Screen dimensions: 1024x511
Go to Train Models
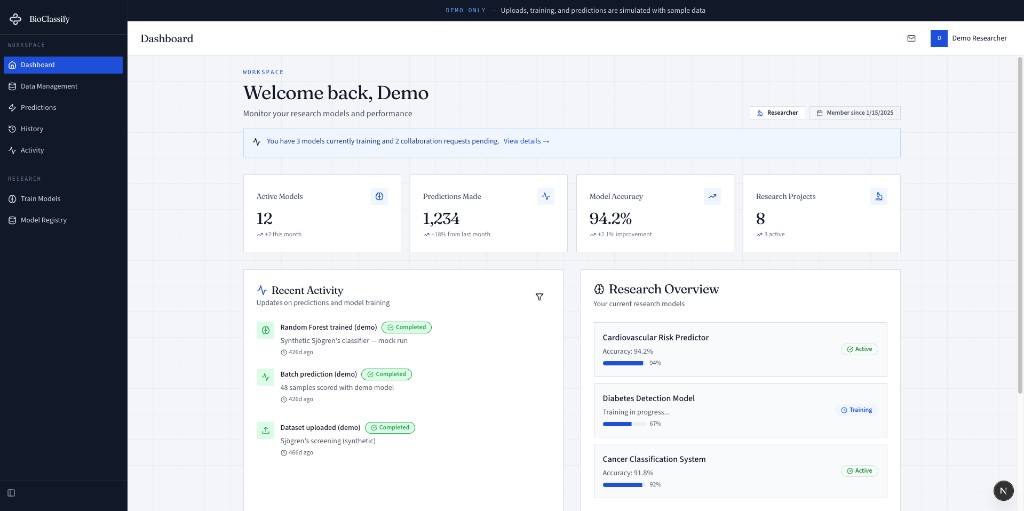click(x=63, y=199)
